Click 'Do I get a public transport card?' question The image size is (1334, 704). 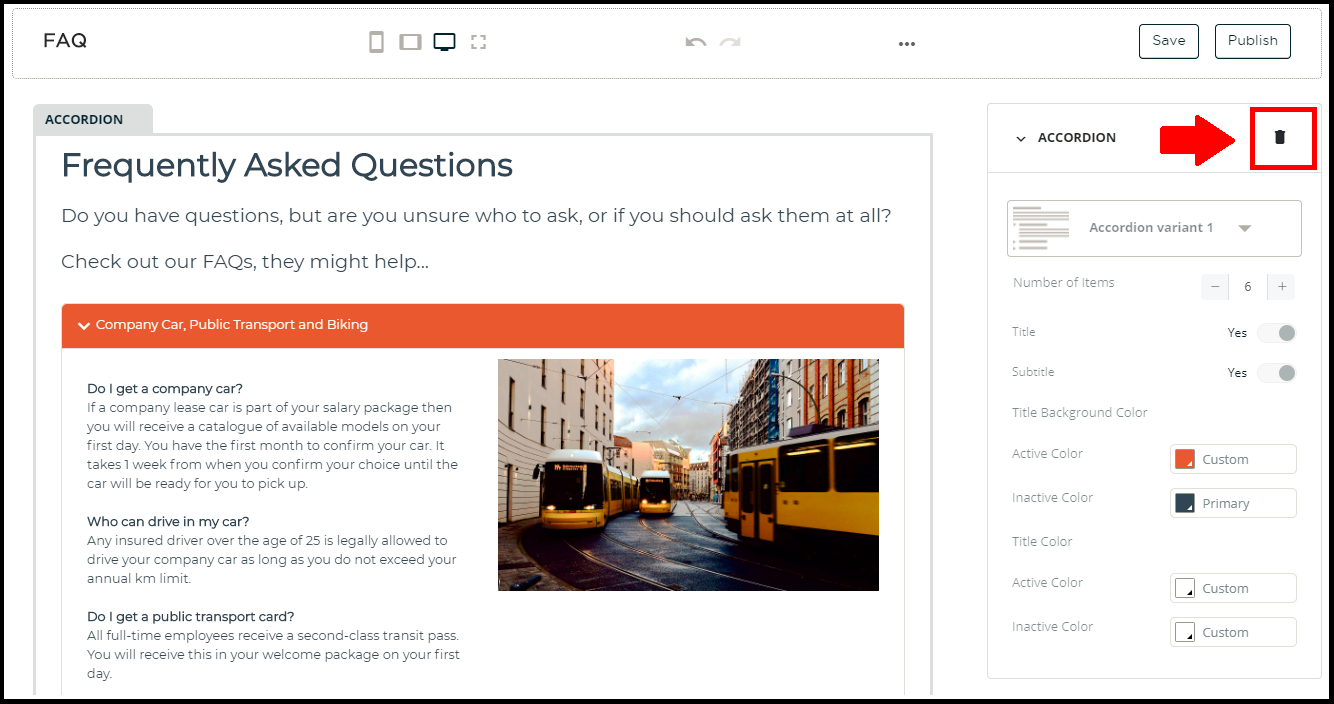coord(191,617)
